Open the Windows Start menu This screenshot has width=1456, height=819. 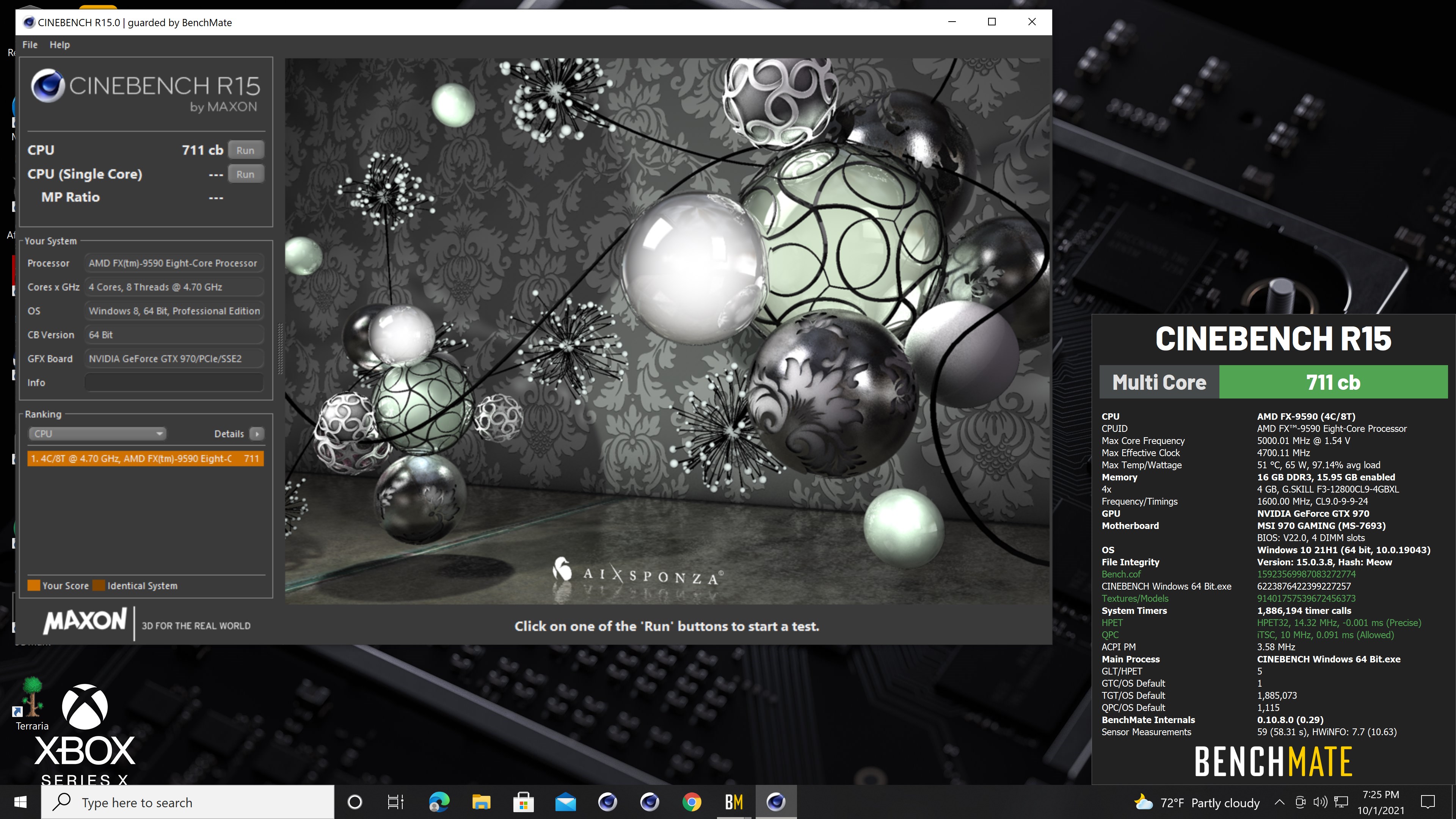[20, 802]
